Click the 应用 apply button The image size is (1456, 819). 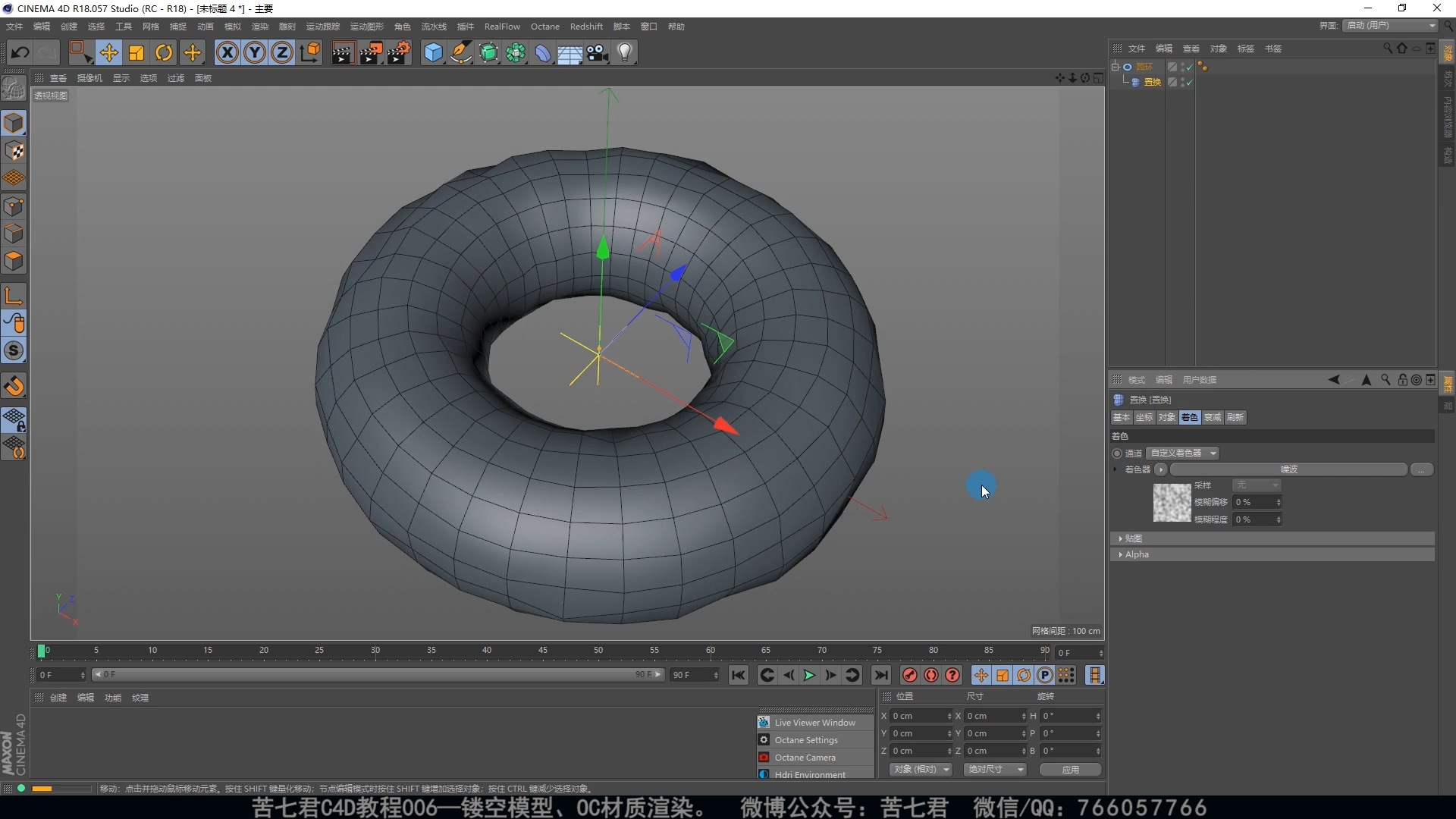click(1070, 769)
